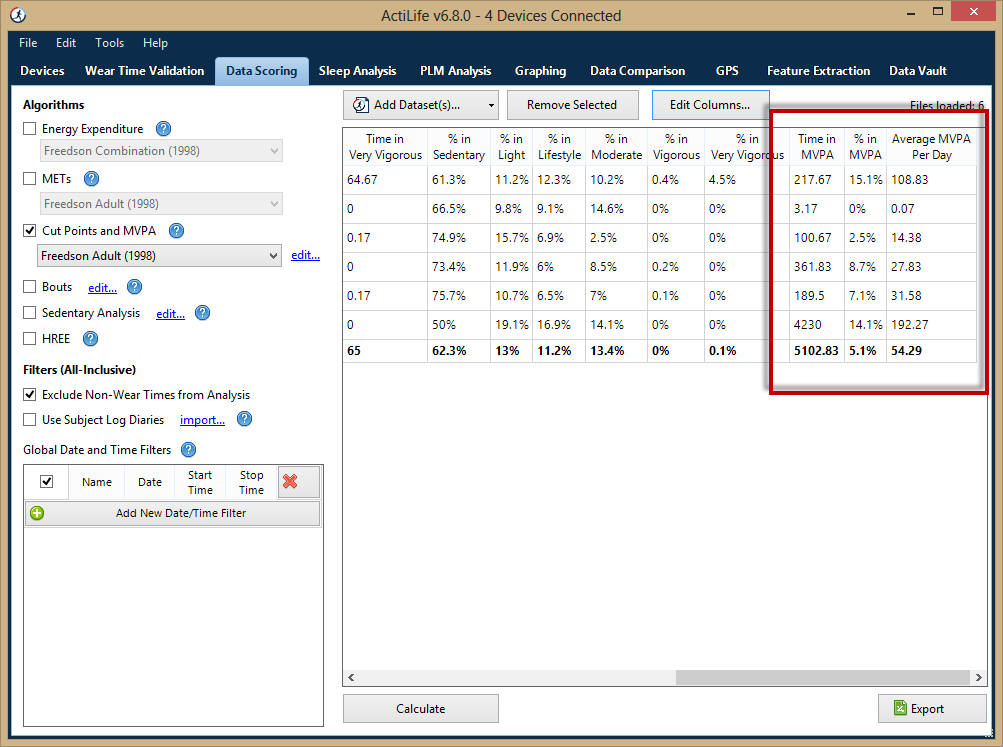
Task: Open the Tools menu
Action: pos(109,43)
